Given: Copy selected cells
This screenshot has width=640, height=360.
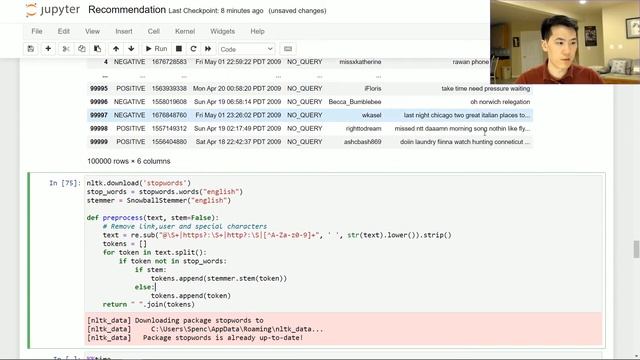Looking at the screenshot, I should 82,49.
